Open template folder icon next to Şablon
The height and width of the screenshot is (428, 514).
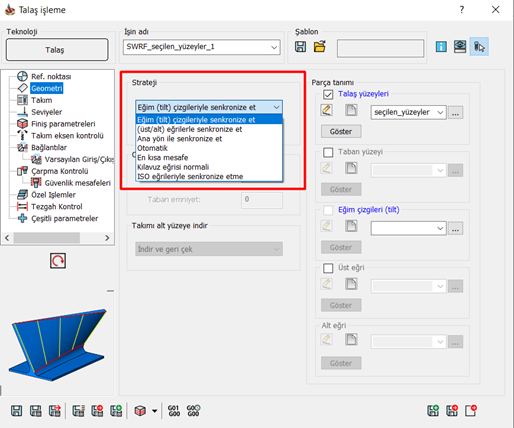320,46
